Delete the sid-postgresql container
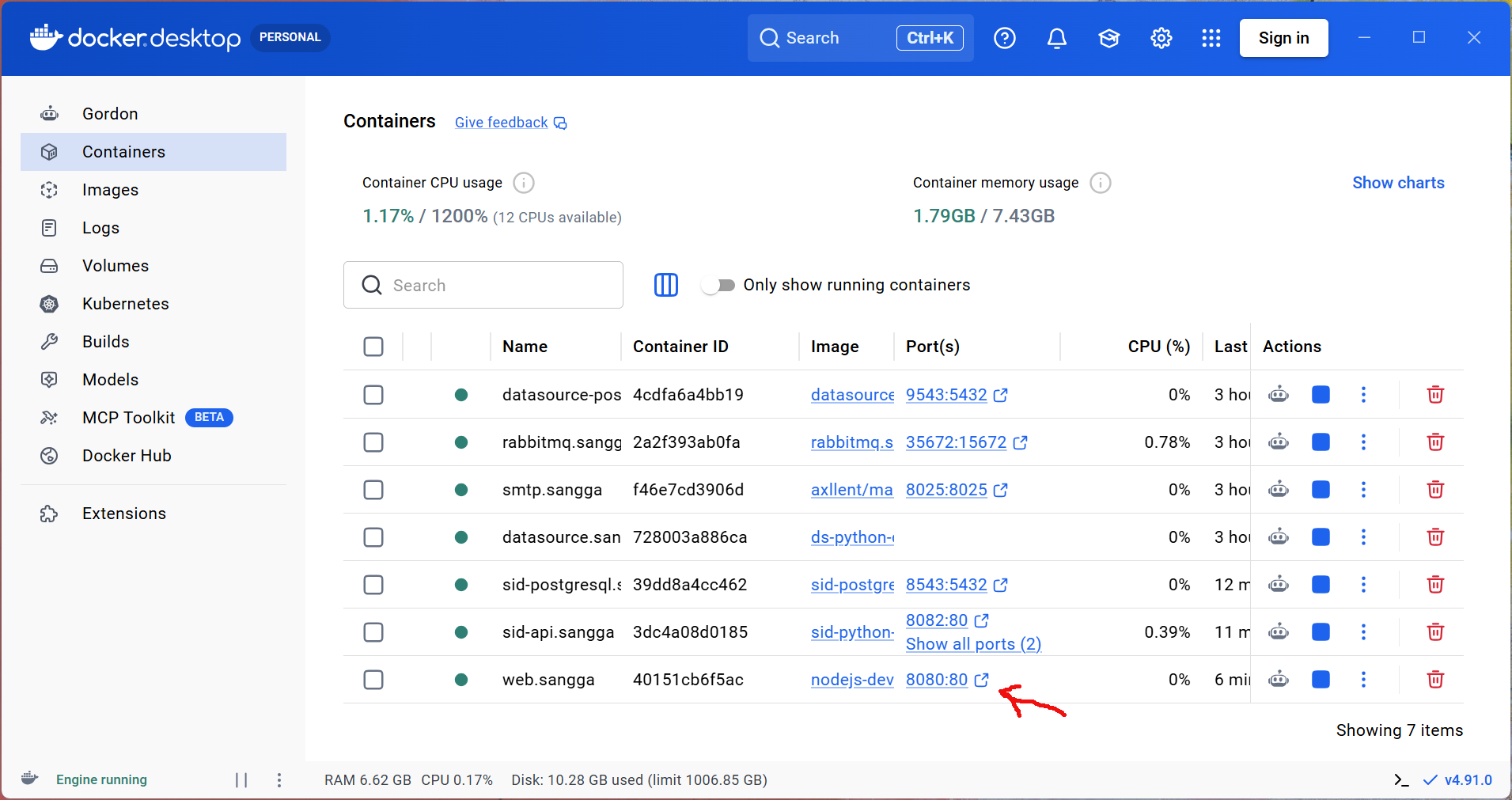Screen dimensions: 1512x800 coord(1435,584)
